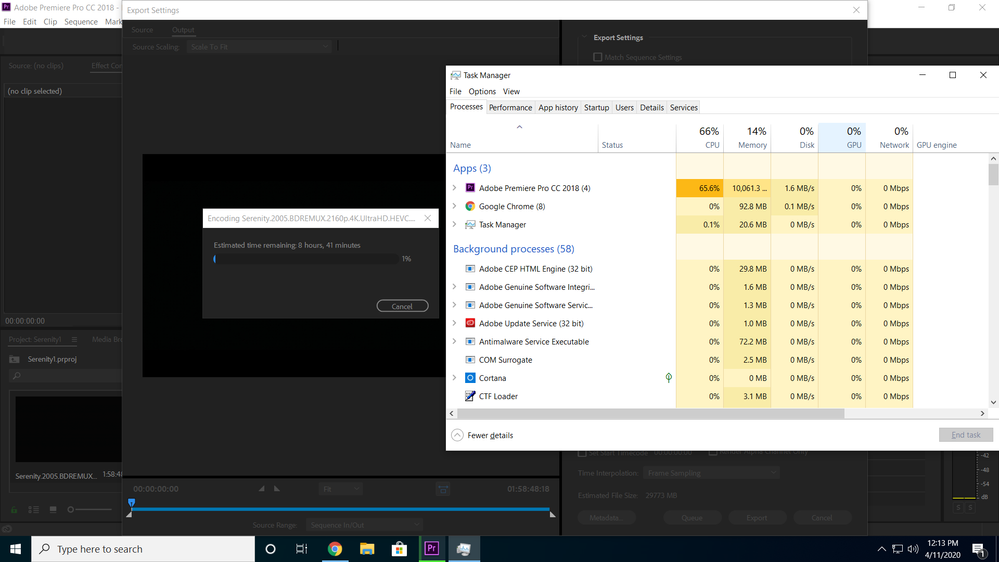Image resolution: width=999 pixels, height=562 pixels.
Task: Open Microsoft Store from the taskbar
Action: [399, 549]
